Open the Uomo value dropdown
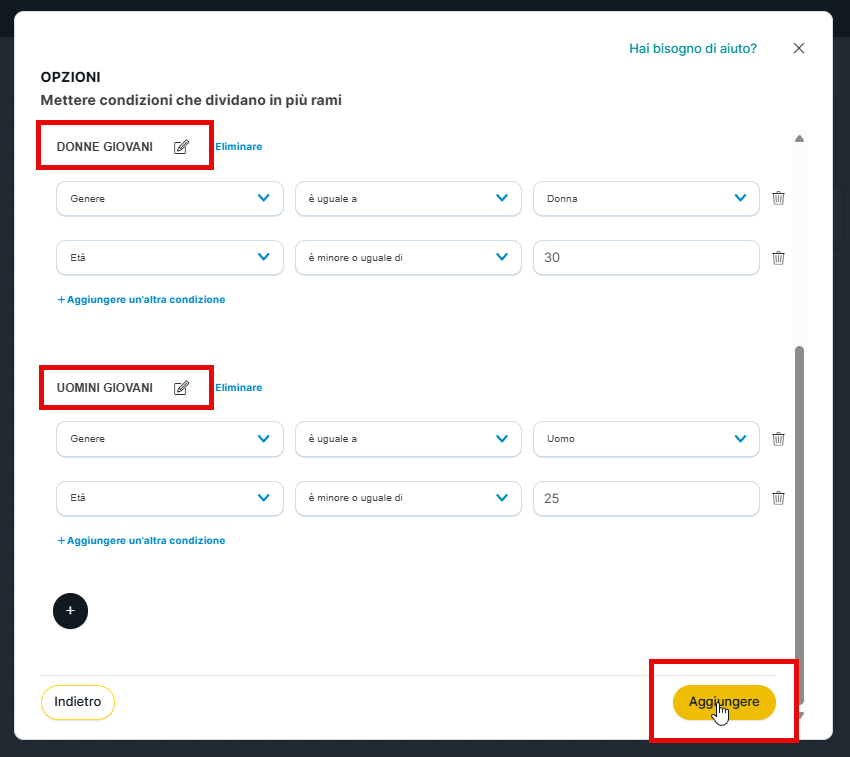 pyautogui.click(x=646, y=438)
